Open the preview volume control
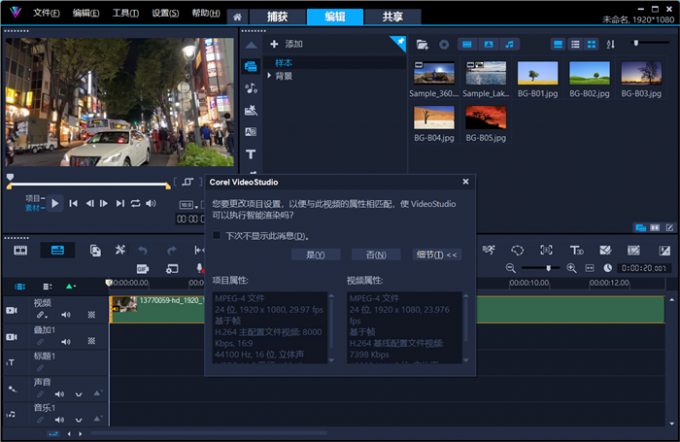Image resolution: width=680 pixels, height=442 pixels. click(x=150, y=203)
